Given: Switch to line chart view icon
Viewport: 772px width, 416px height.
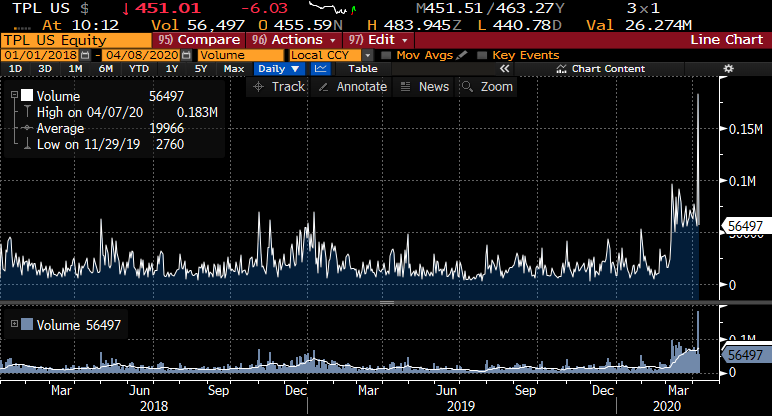Looking at the screenshot, I should pyautogui.click(x=321, y=69).
